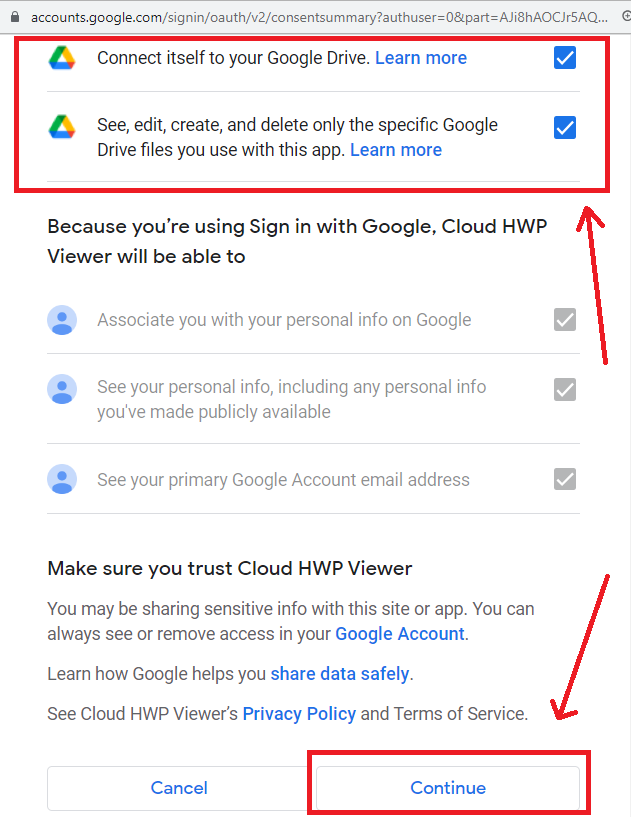Open Learn more for specific Drive files permission
The height and width of the screenshot is (817, 631).
[396, 150]
